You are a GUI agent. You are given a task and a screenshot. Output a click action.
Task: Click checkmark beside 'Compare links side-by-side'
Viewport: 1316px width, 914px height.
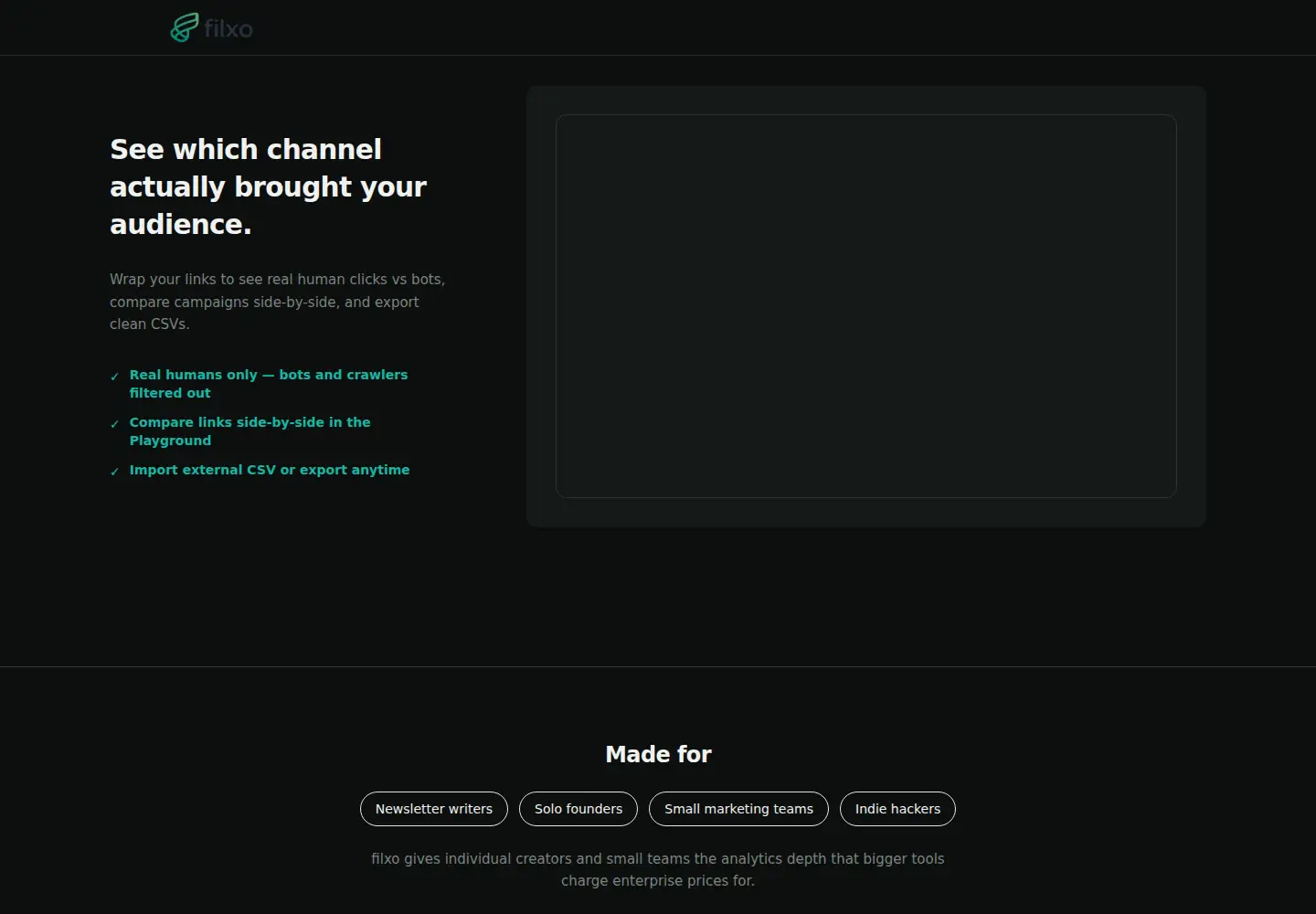[x=114, y=424]
